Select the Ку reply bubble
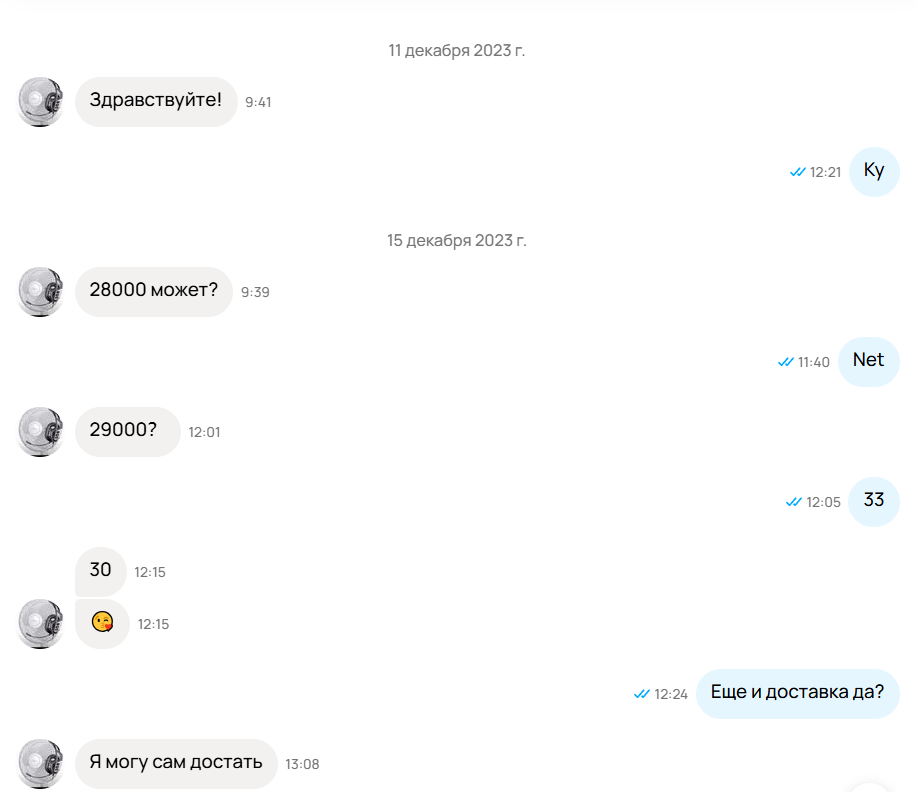 [874, 171]
